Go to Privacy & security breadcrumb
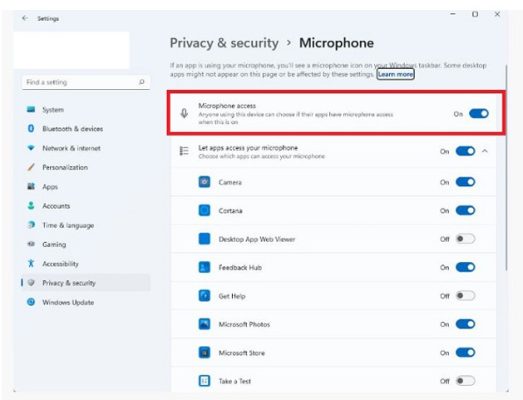Screen dimensions: 523x400 224,43
